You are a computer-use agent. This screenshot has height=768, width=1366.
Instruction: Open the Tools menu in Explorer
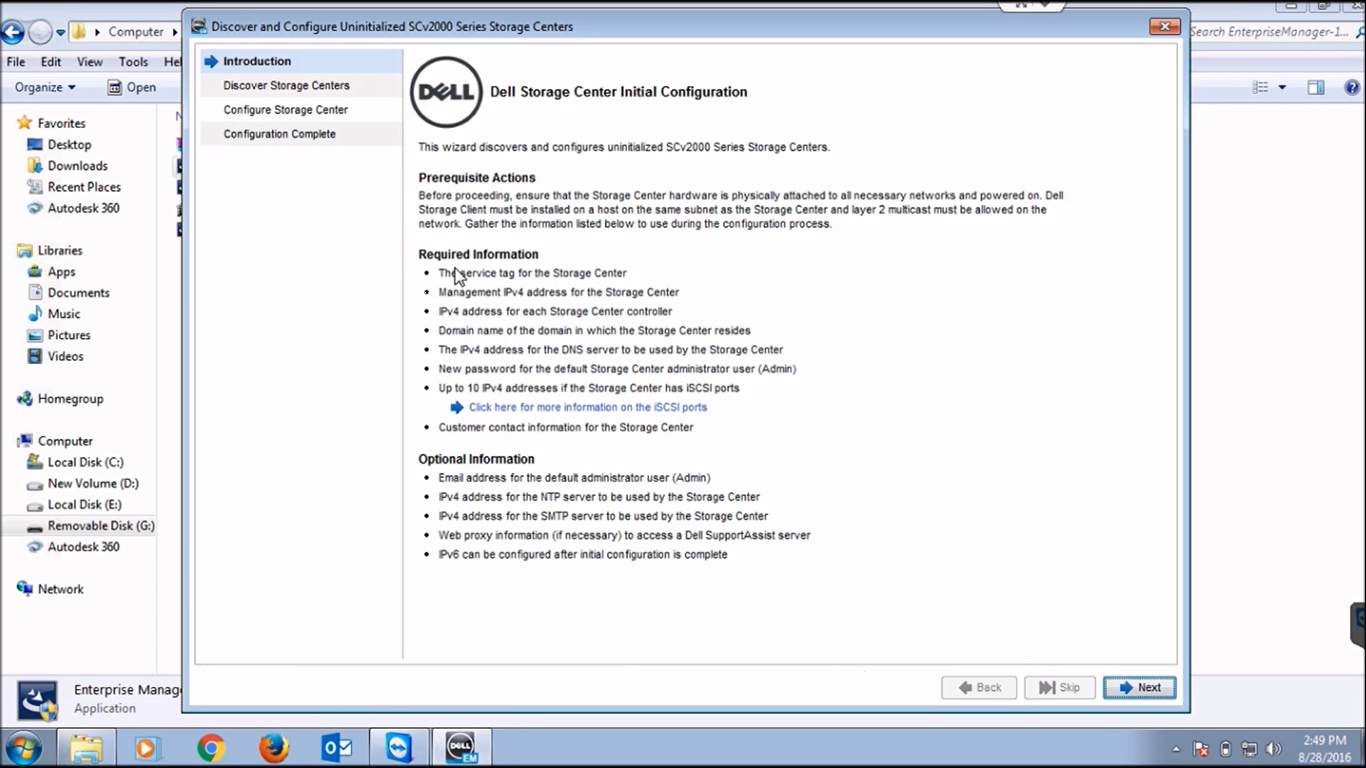point(133,61)
